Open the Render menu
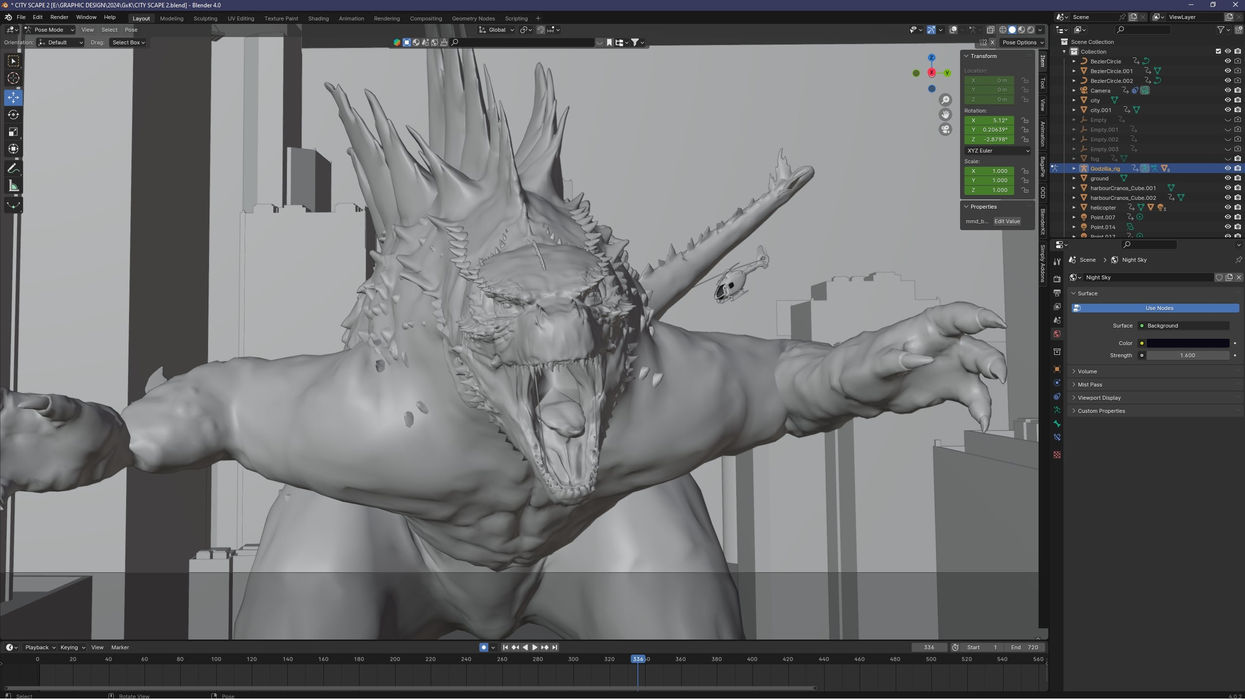Image resolution: width=1245 pixels, height=700 pixels. pos(59,17)
